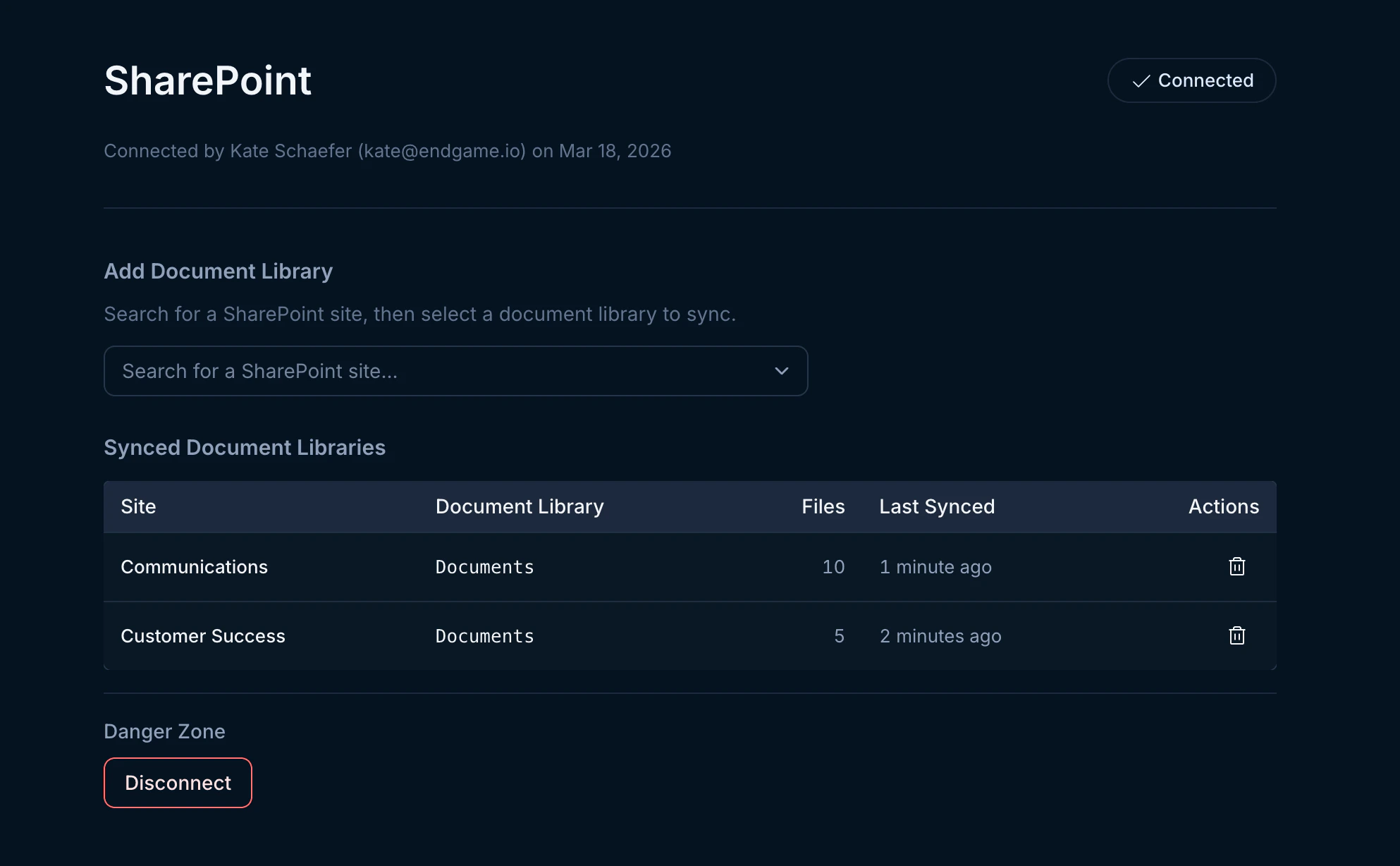1400x866 pixels.
Task: Click the checkmark inside the Connected badge
Action: pos(1142,80)
